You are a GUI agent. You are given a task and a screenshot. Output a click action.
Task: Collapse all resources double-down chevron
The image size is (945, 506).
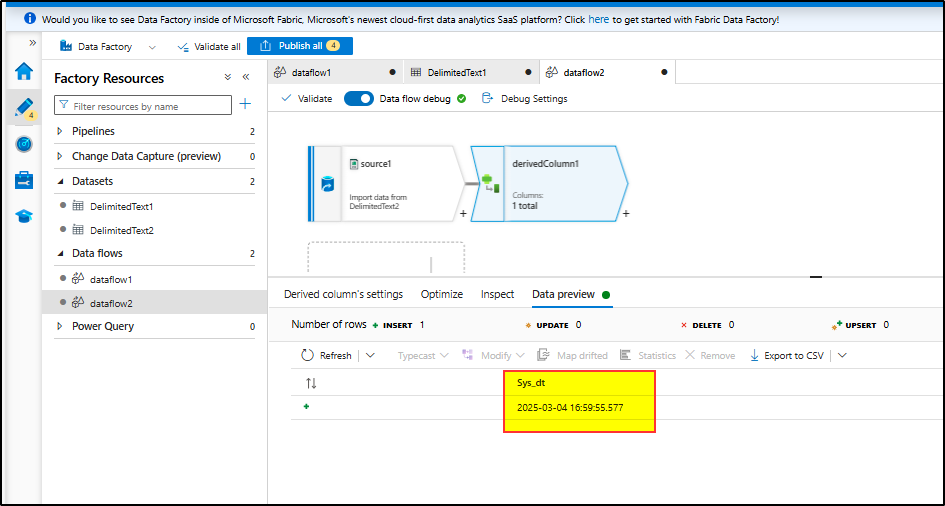227,77
